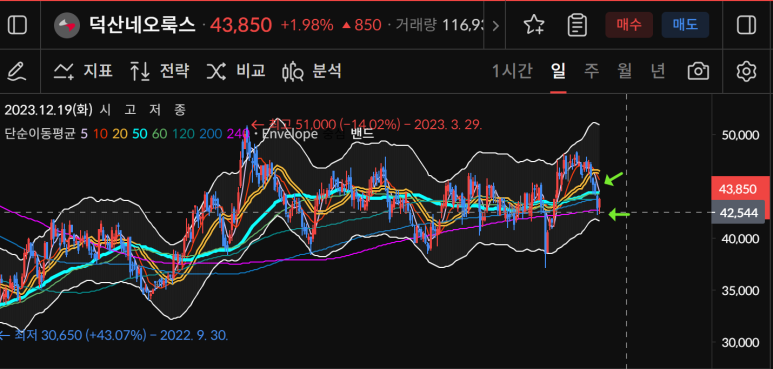
Task: Toggle the 200-day moving average label
Action: [210, 134]
